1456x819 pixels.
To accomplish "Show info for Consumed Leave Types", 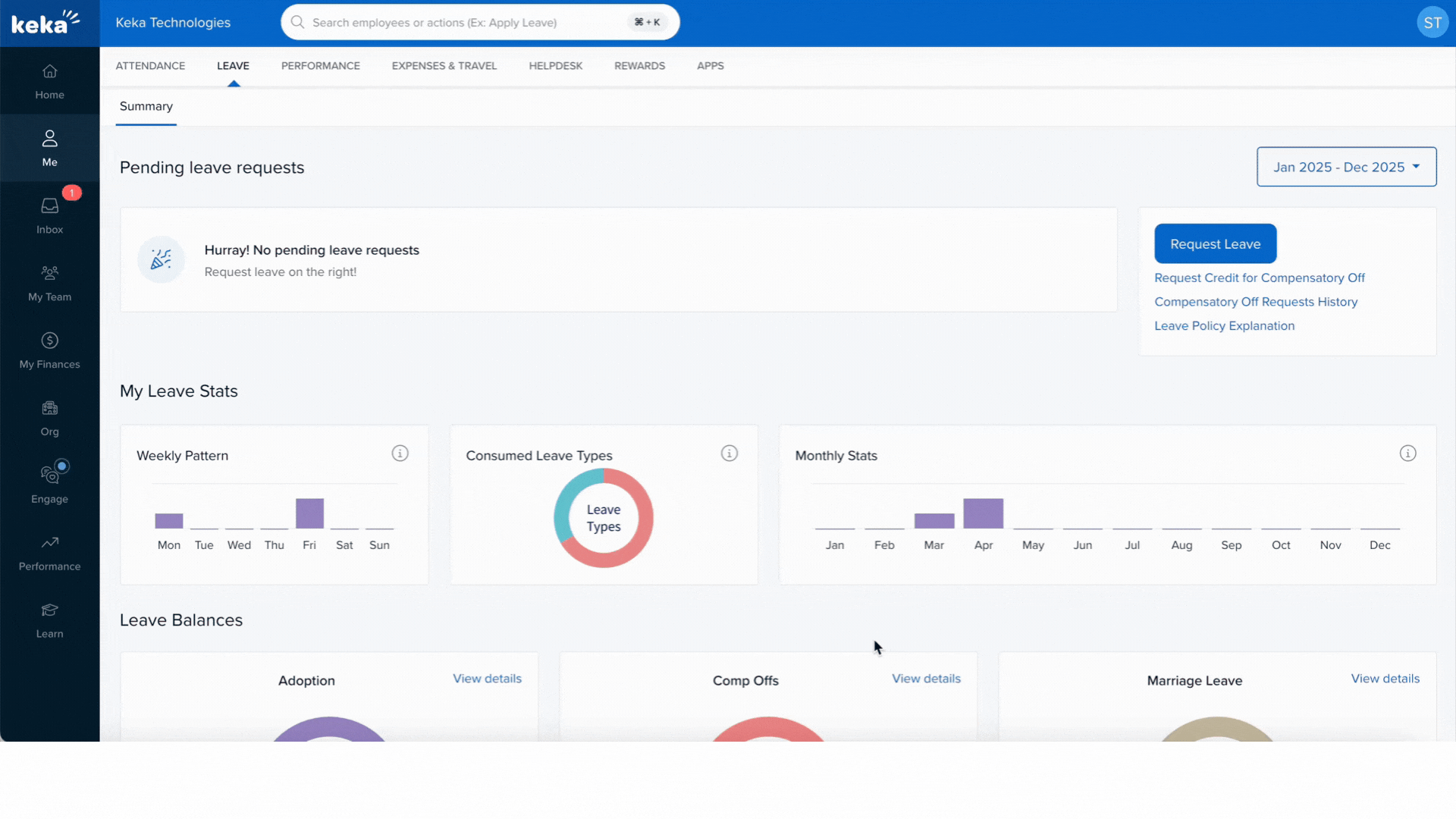I will coord(729,453).
